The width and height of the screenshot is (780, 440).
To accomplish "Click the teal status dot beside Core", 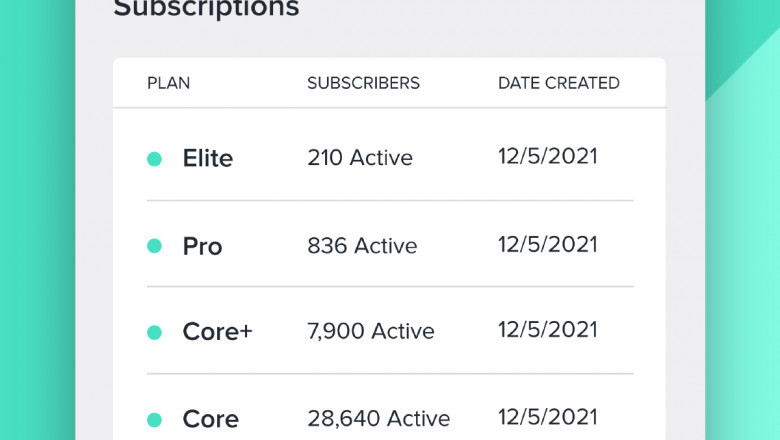I will tap(154, 419).
